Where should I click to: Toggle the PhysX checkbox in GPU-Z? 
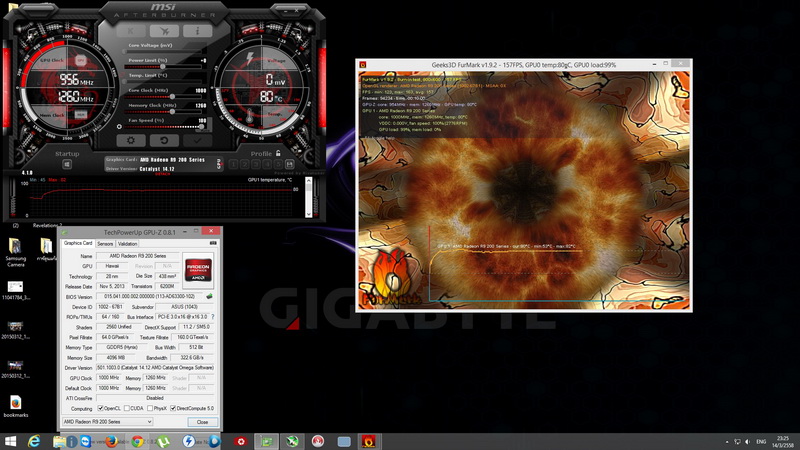tap(149, 408)
